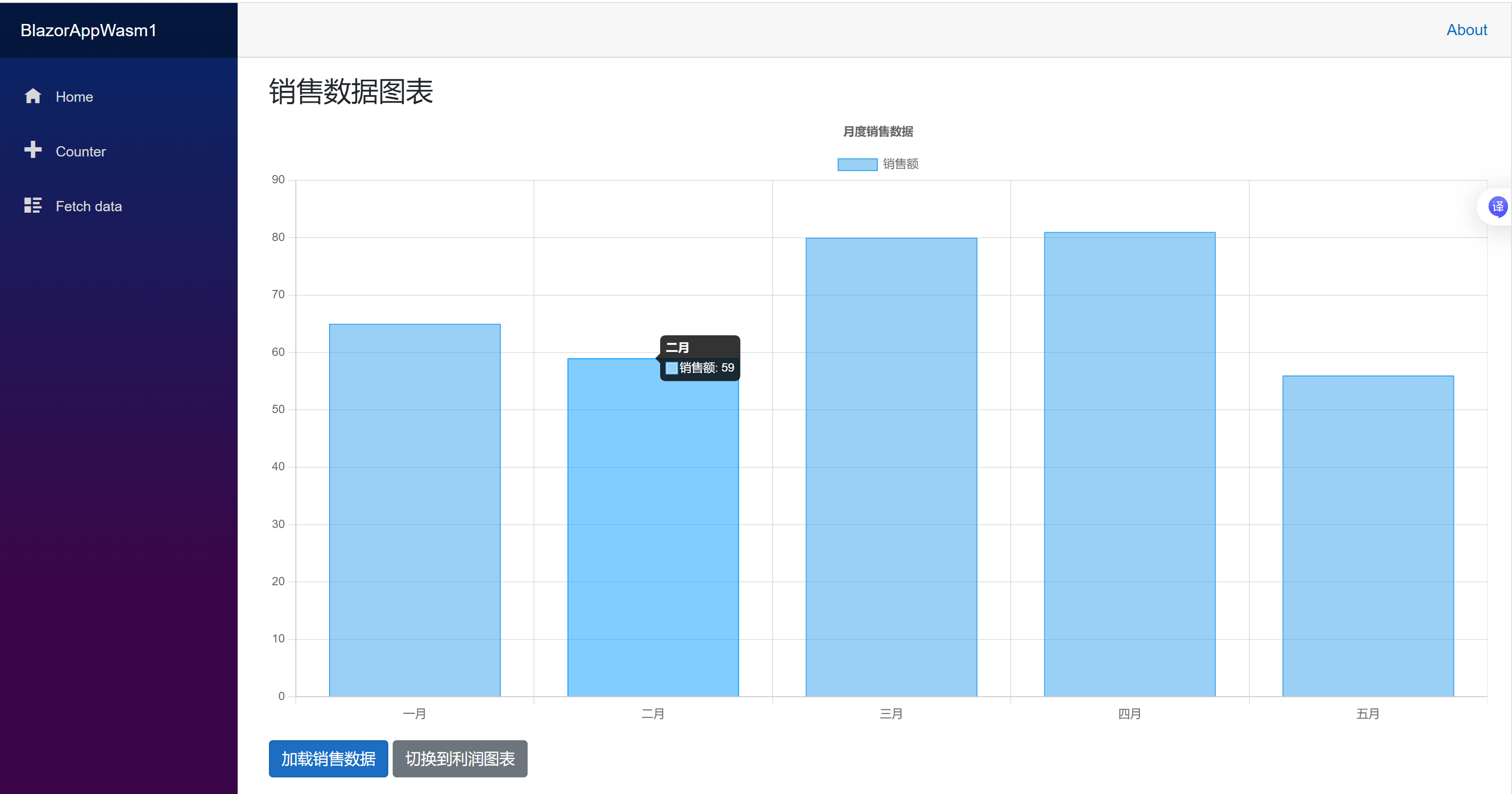This screenshot has width=1512, height=794.
Task: Click the 销售额 legend label text
Action: [900, 164]
